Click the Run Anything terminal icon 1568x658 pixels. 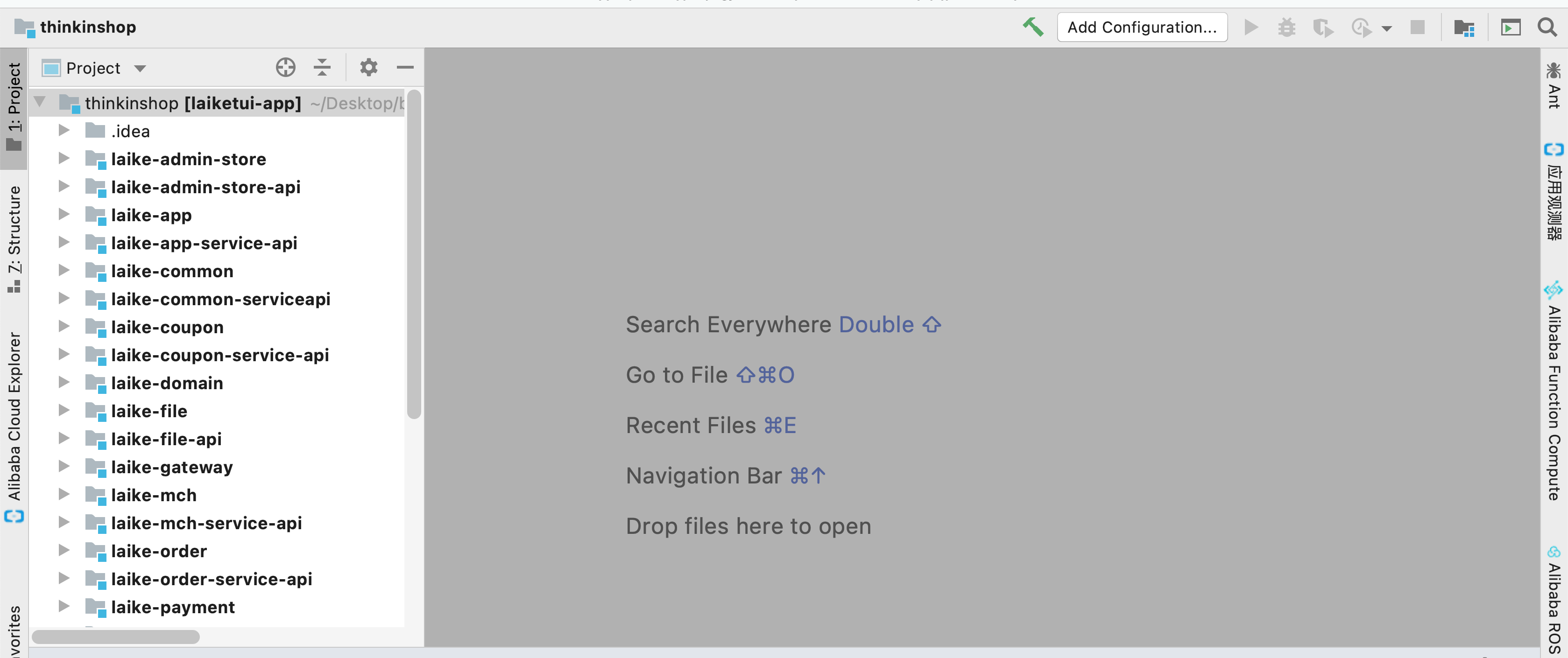(1511, 28)
